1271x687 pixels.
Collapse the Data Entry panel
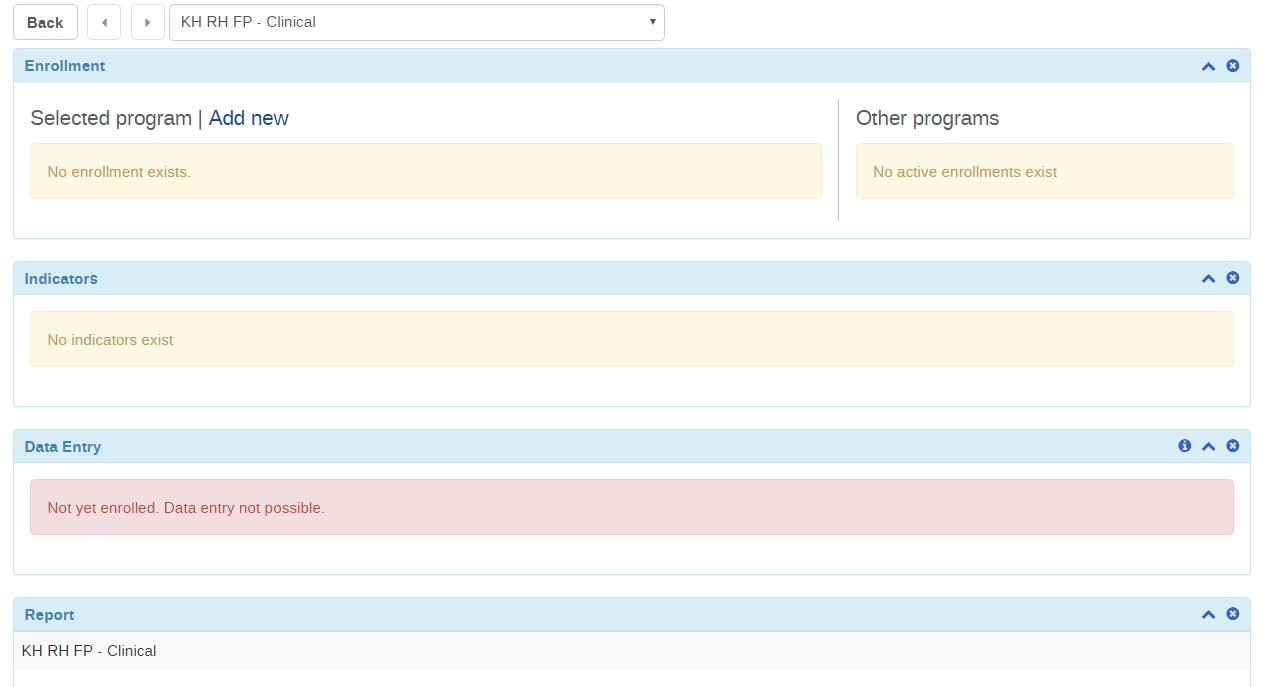click(1208, 446)
